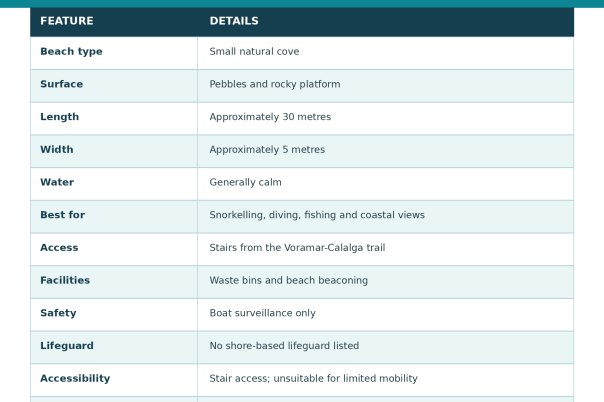604x402 pixels.
Task: Click the 'Width' row label
Action: click(x=57, y=149)
